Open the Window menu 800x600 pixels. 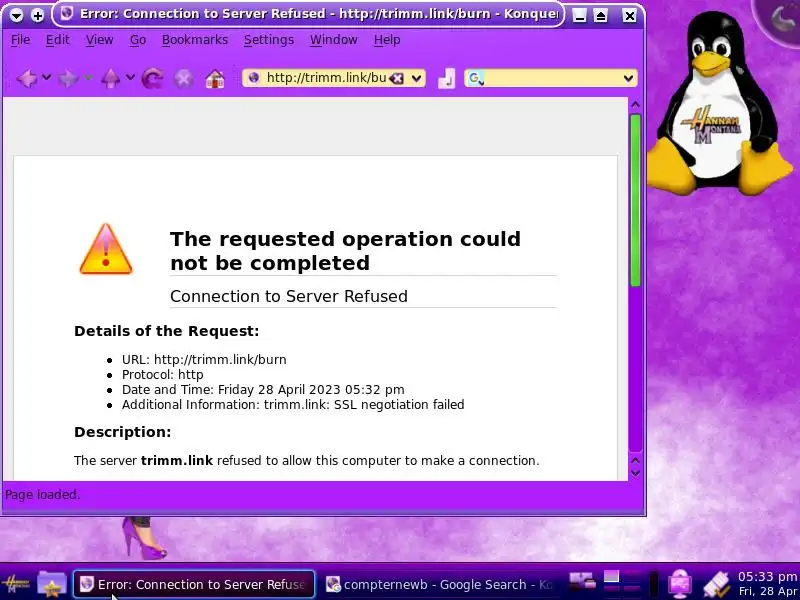tap(334, 40)
